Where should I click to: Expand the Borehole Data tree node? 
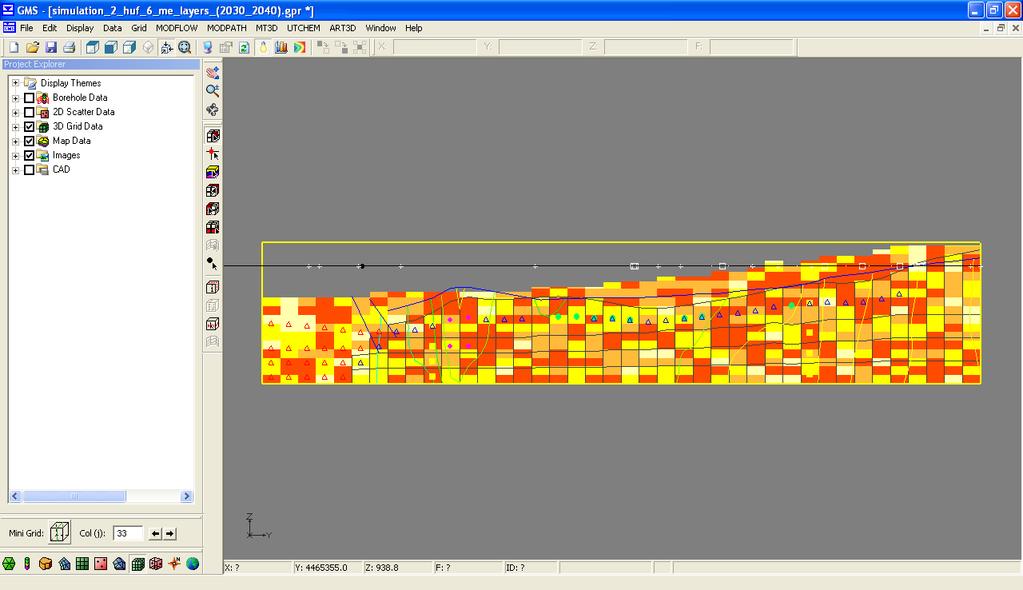pyautogui.click(x=16, y=98)
